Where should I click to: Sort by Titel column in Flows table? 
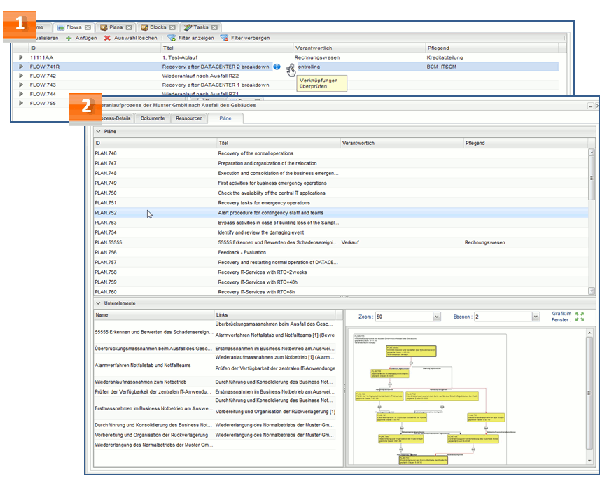[x=227, y=48]
